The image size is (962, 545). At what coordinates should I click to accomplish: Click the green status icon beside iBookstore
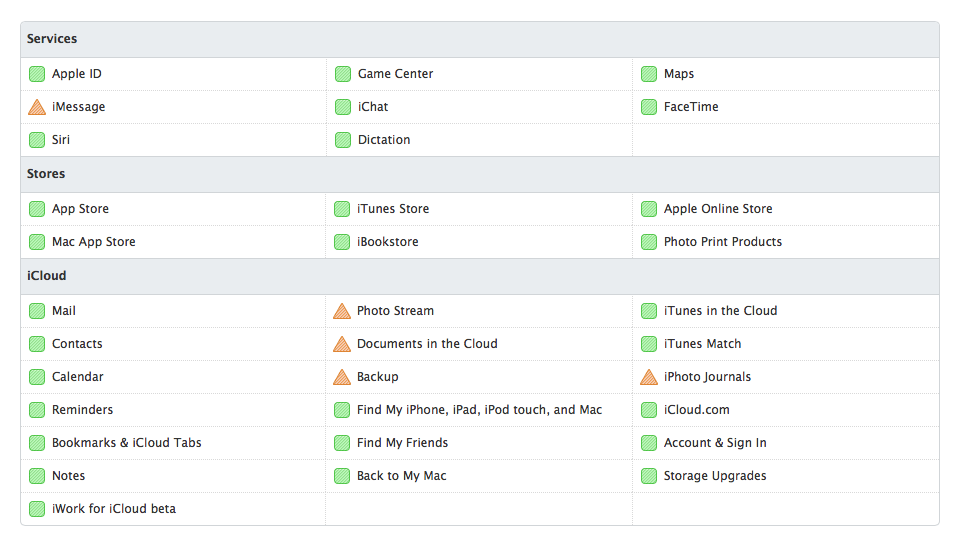click(x=342, y=242)
